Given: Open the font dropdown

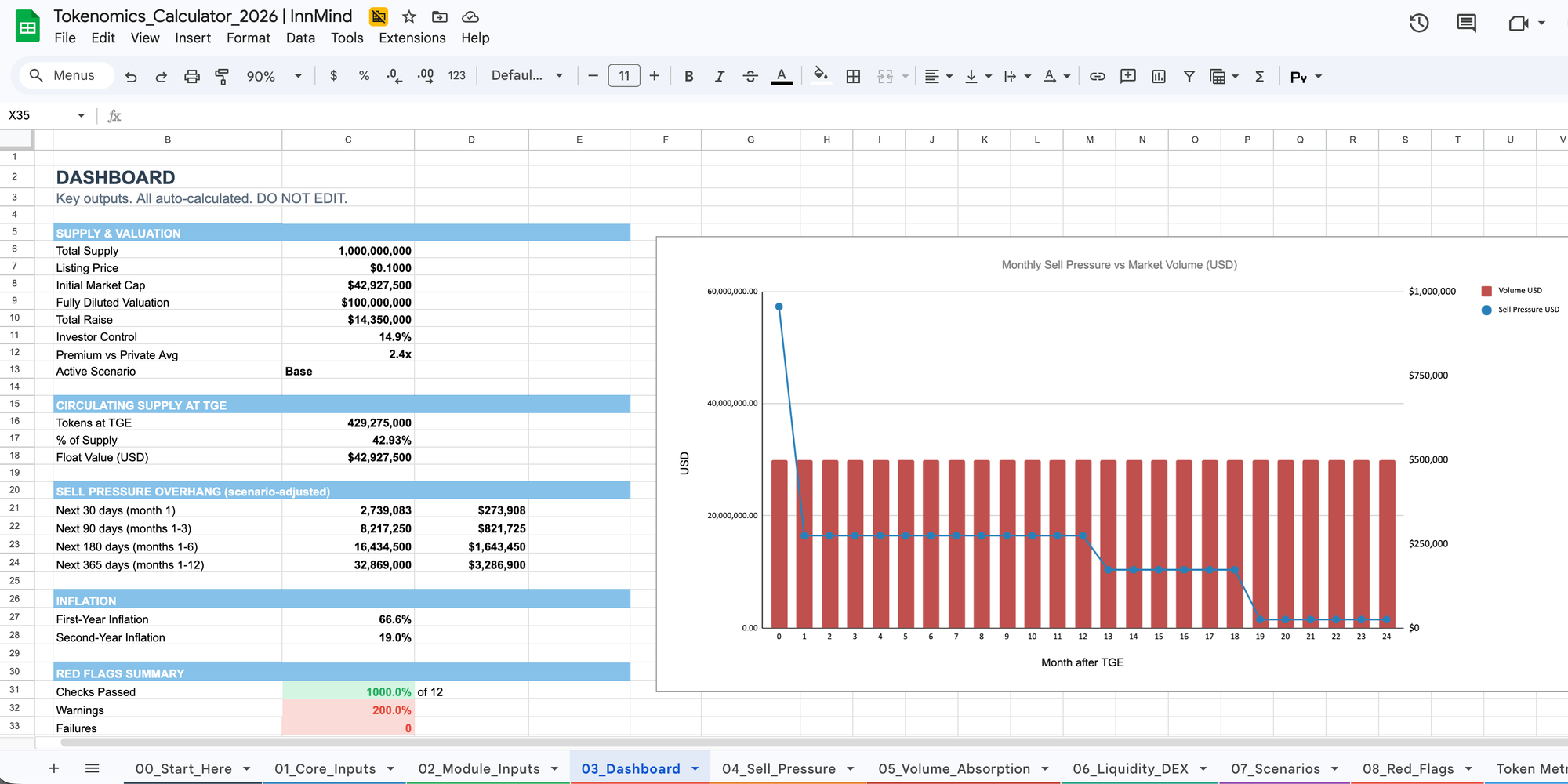Looking at the screenshot, I should point(527,75).
